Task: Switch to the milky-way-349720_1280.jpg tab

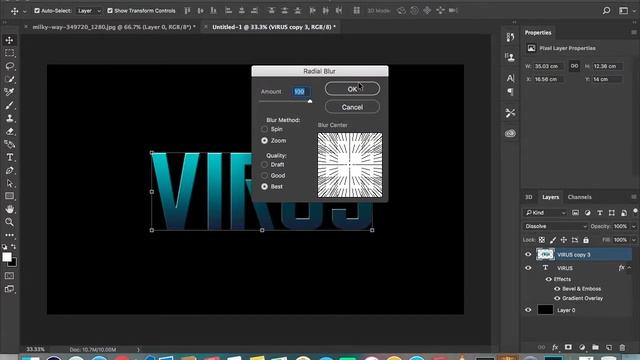Action: pyautogui.click(x=113, y=27)
